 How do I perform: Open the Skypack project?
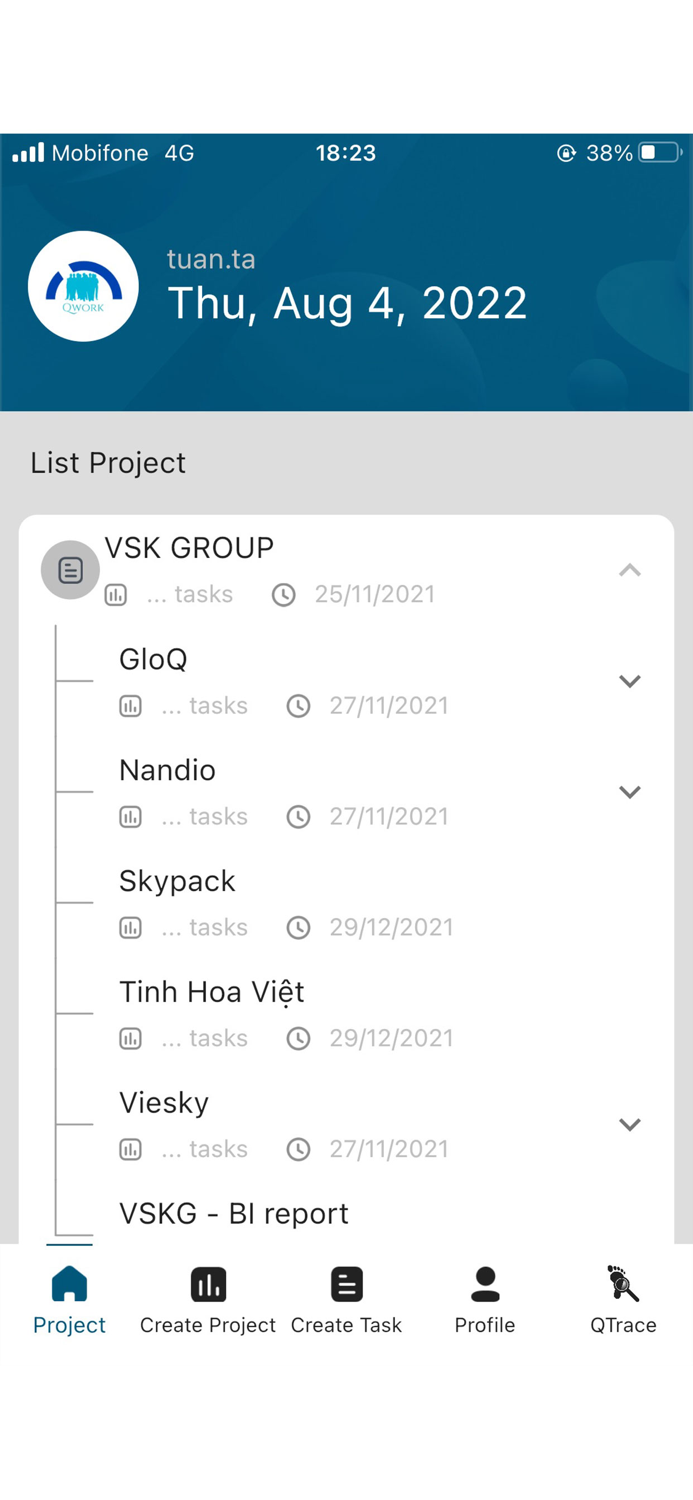(x=177, y=881)
